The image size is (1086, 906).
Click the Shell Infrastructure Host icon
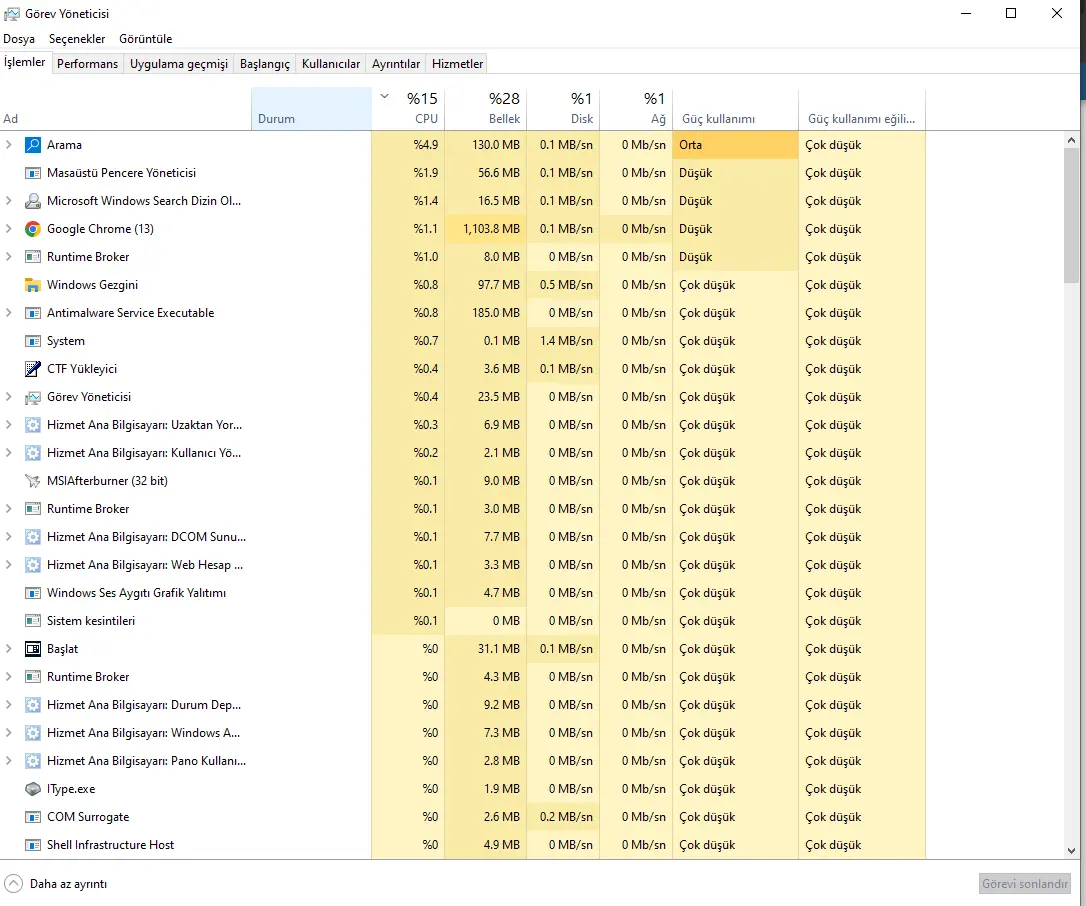[x=33, y=845]
